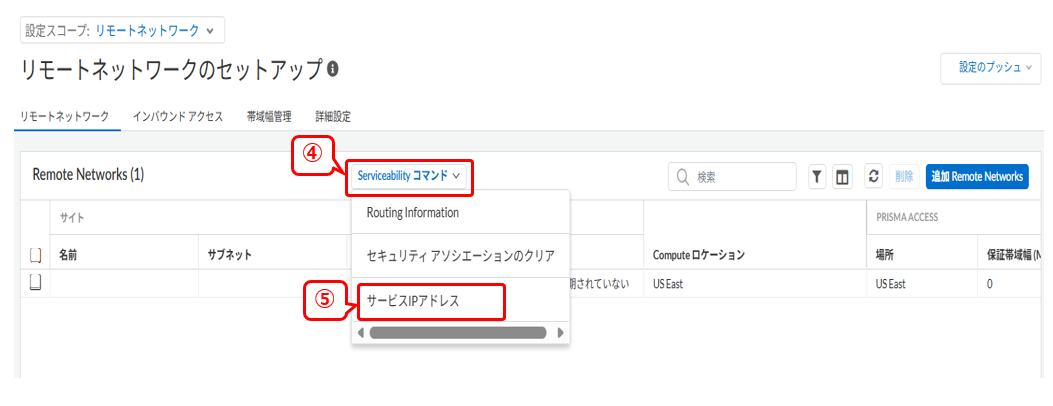Select セキュリティ アソシエーションのクリア option

(x=461, y=256)
